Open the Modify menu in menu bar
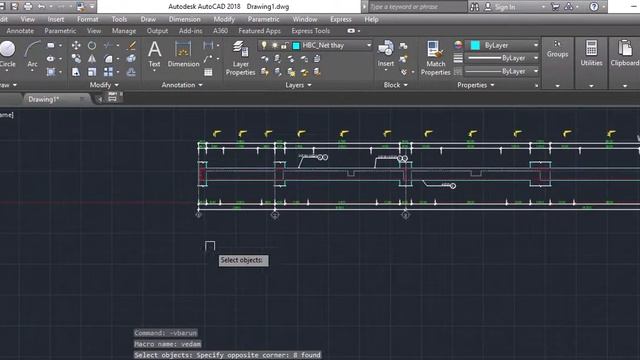Screen dimensions: 640x360 pyautogui.click(x=224, y=19)
